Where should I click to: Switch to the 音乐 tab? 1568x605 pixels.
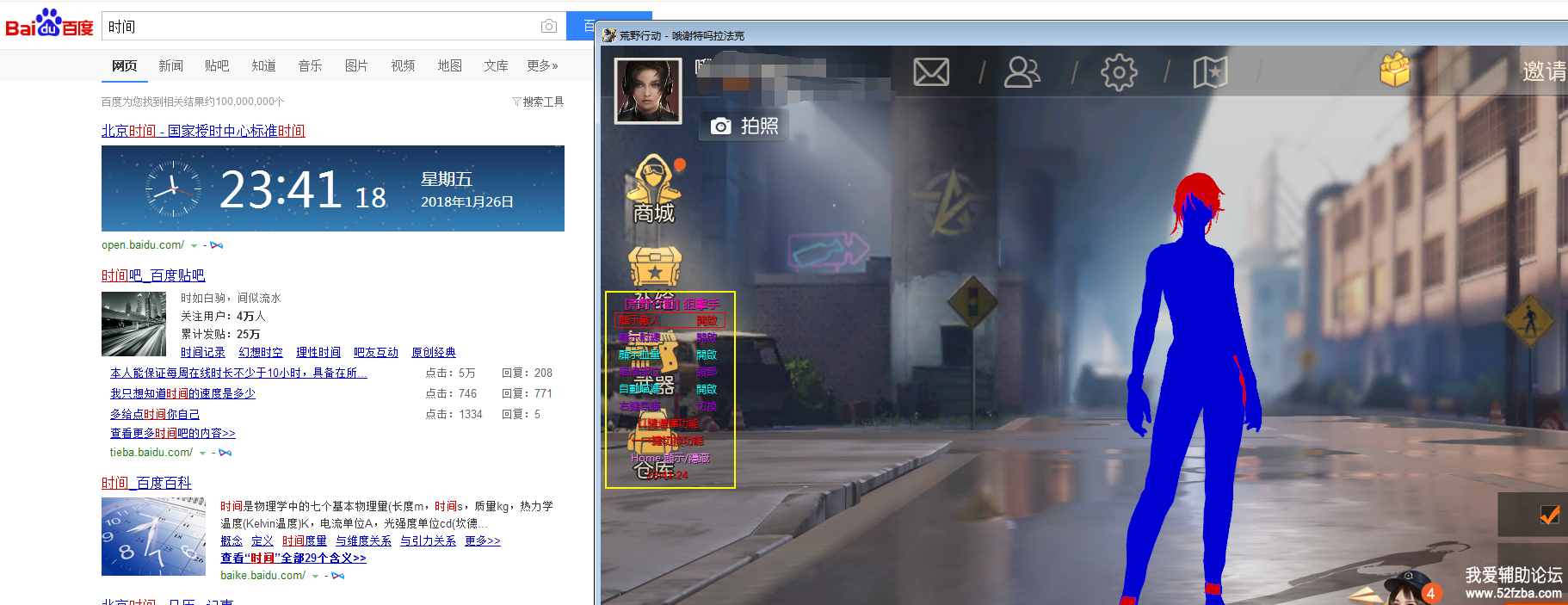pyautogui.click(x=310, y=65)
